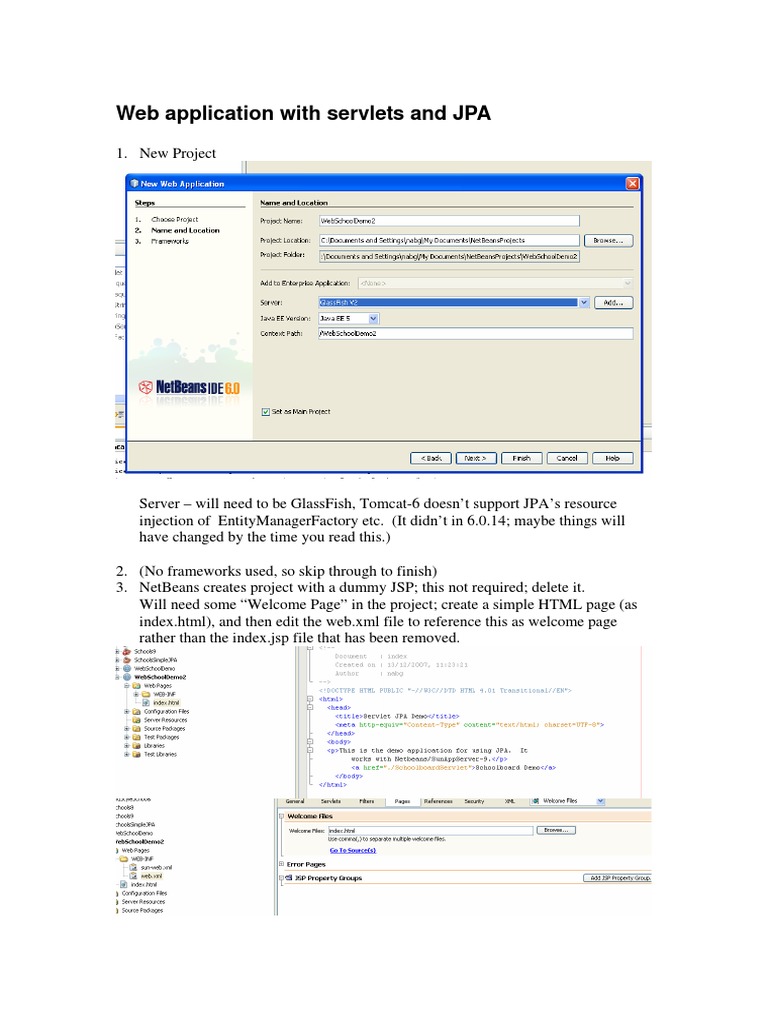The width and height of the screenshot is (768, 1024).
Task: Click the Add... server button
Action: [613, 302]
